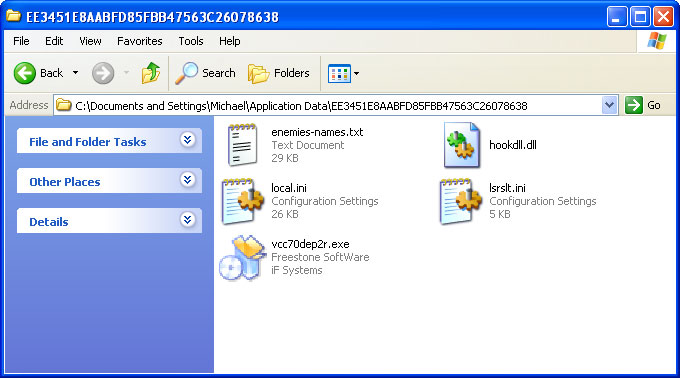Click the File and Folder Tasks header
The width and height of the screenshot is (680, 378).
point(109,140)
